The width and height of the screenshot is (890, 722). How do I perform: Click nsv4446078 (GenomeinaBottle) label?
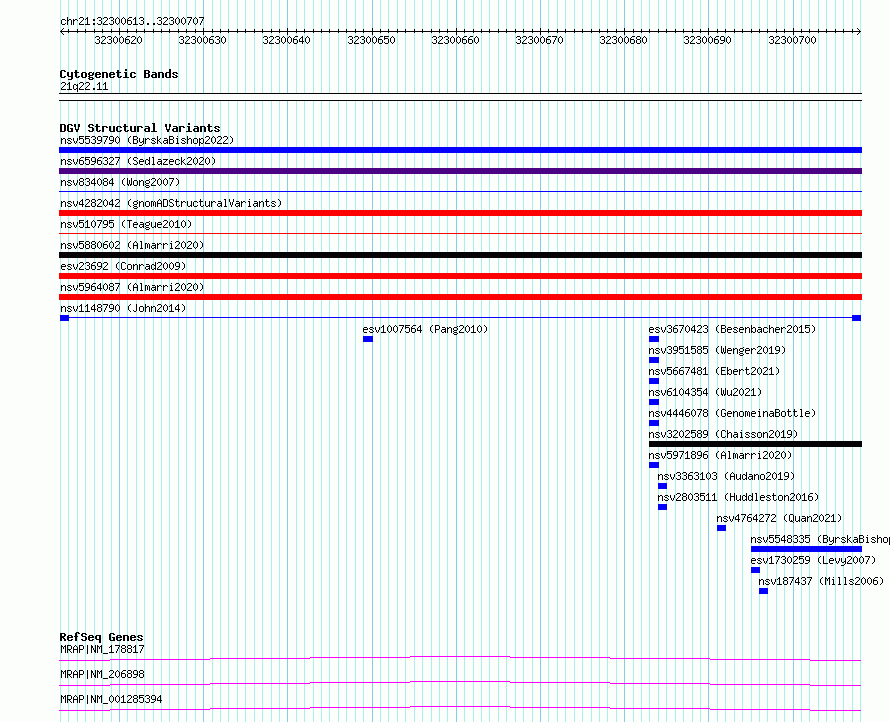[x=732, y=413]
